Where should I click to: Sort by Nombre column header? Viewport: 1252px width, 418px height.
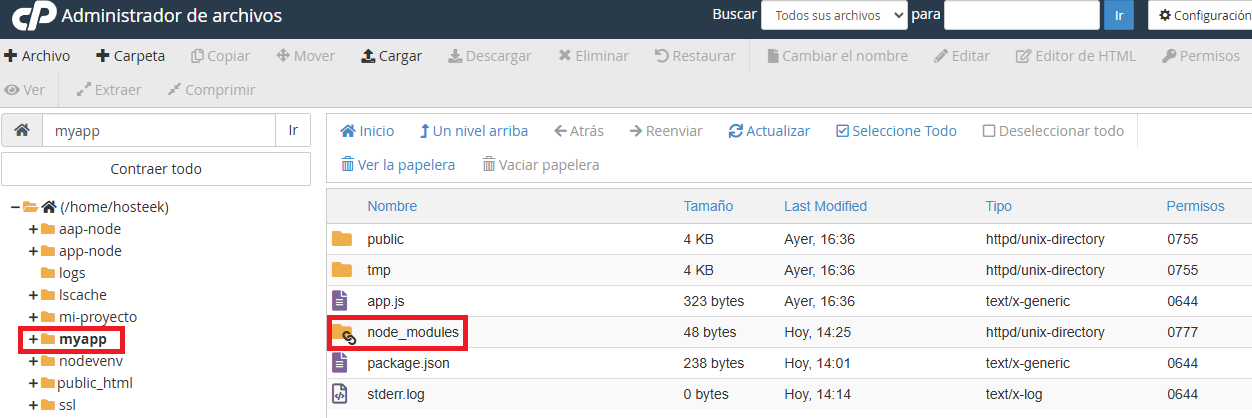[x=392, y=206]
